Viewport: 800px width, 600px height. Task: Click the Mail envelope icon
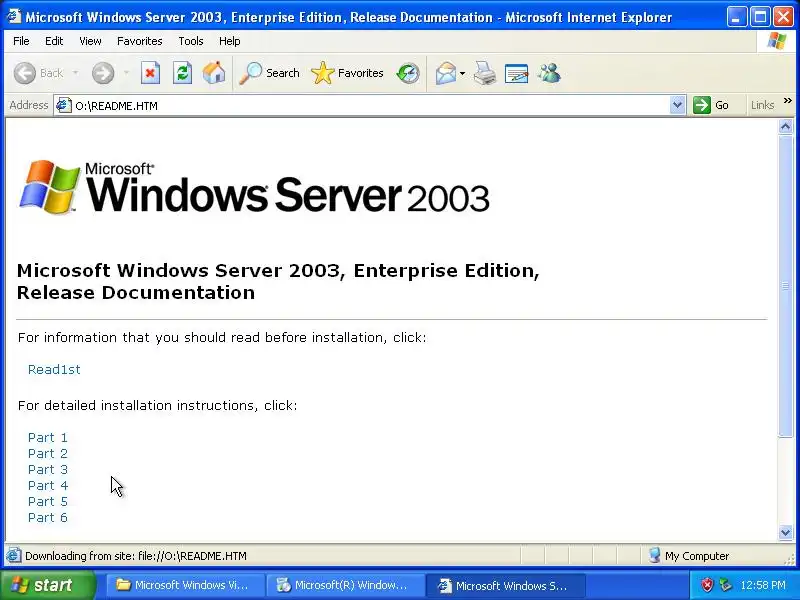[x=446, y=73]
